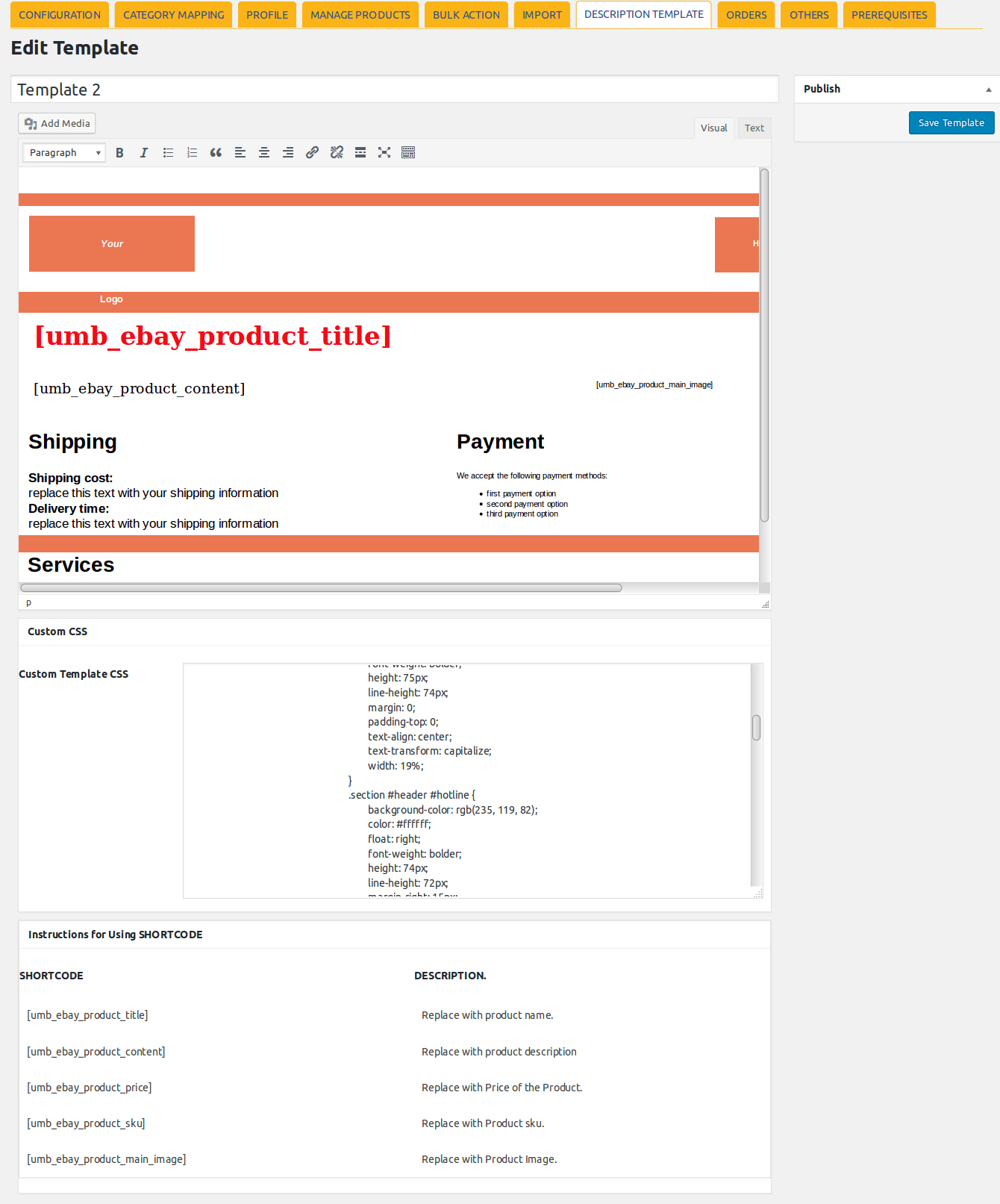Click the Shipping heading in editor
Image resolution: width=1000 pixels, height=1204 pixels.
pos(72,442)
